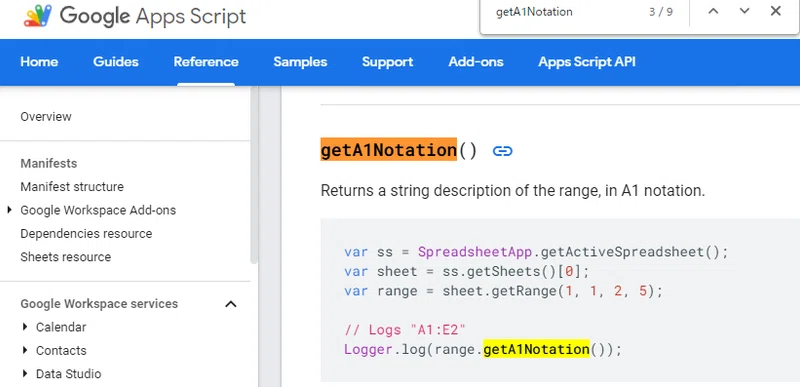This screenshot has height=387, width=800.
Task: Open Manifest structure link
Action: pyautogui.click(x=72, y=187)
